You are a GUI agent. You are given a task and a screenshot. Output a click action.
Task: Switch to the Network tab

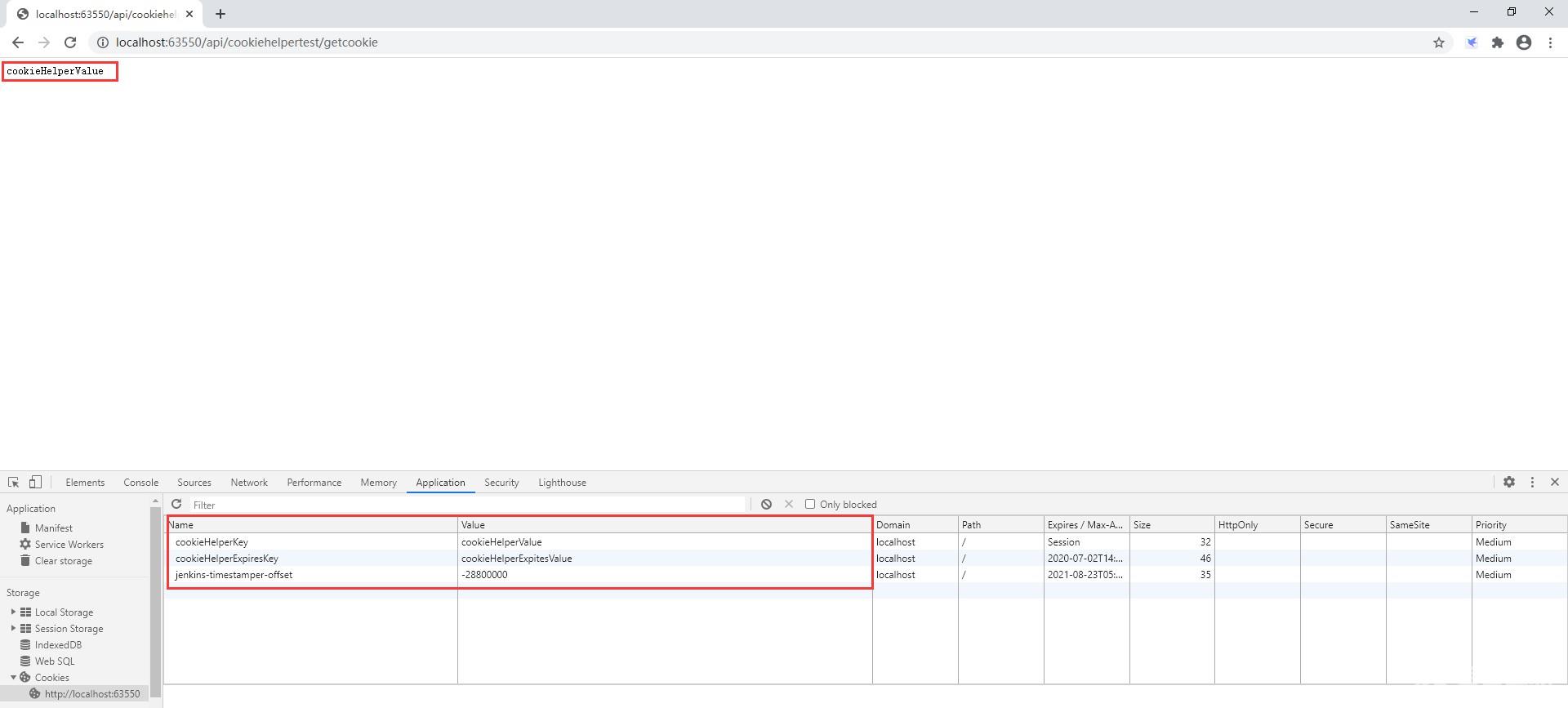249,483
